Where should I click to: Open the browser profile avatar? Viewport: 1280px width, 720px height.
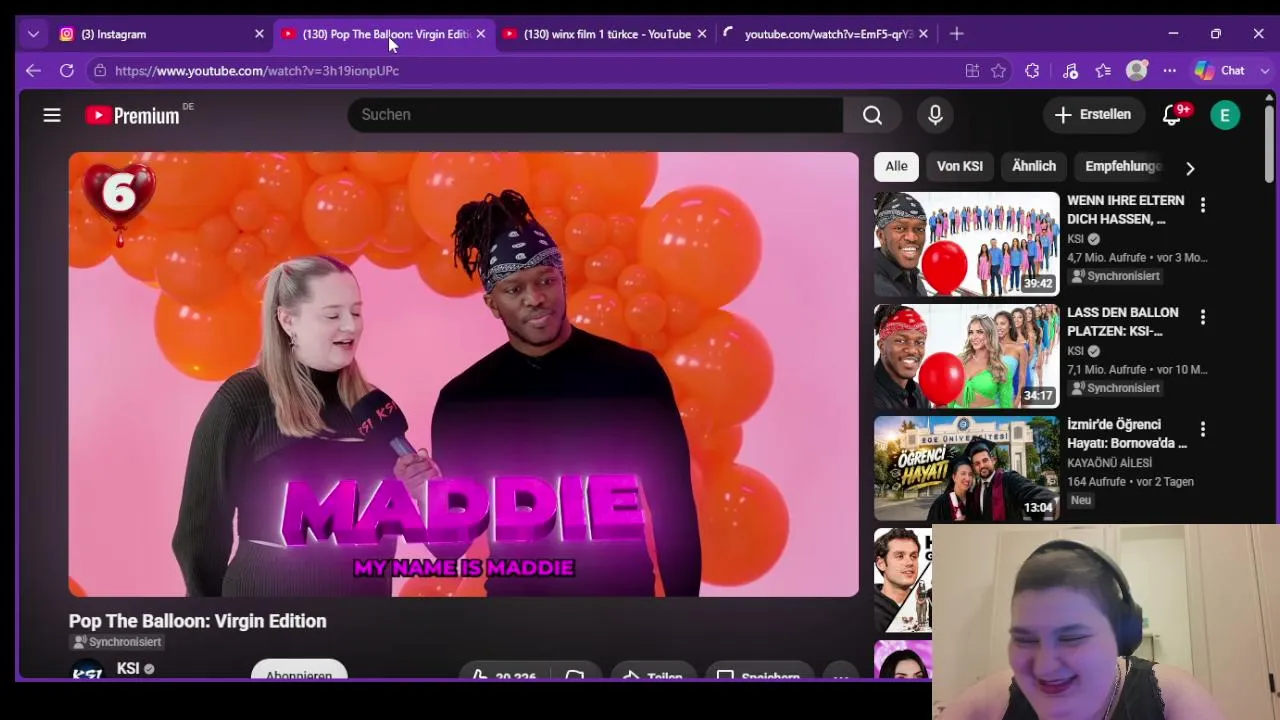click(x=1137, y=71)
